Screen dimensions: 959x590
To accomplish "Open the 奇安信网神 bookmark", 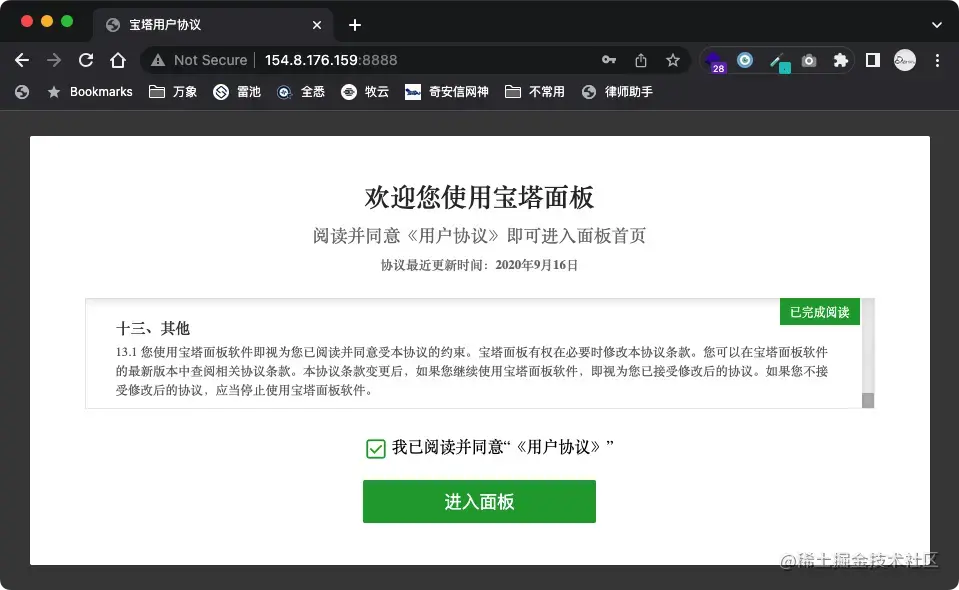I will click(446, 92).
